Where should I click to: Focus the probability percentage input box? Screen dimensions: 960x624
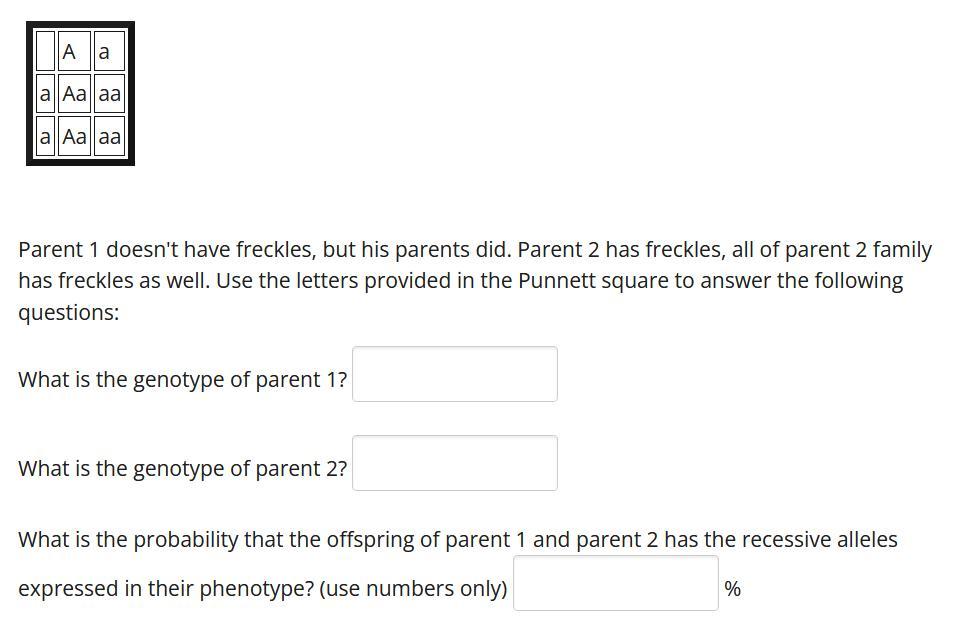click(x=615, y=583)
